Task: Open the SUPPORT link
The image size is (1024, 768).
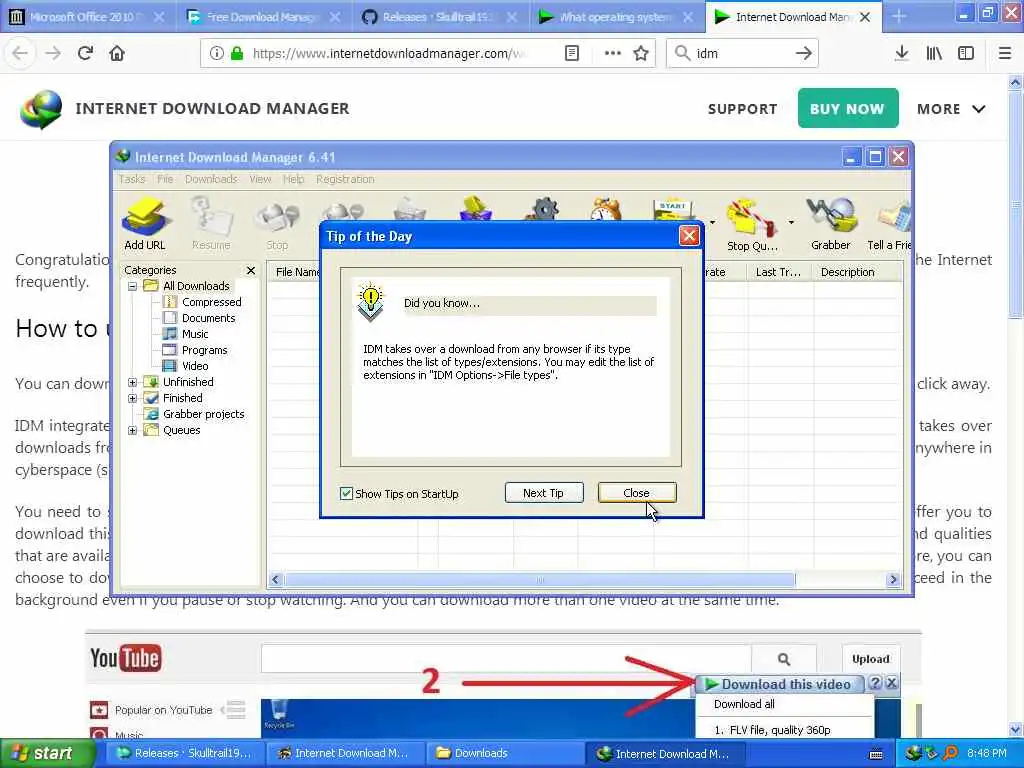Action: pos(743,109)
